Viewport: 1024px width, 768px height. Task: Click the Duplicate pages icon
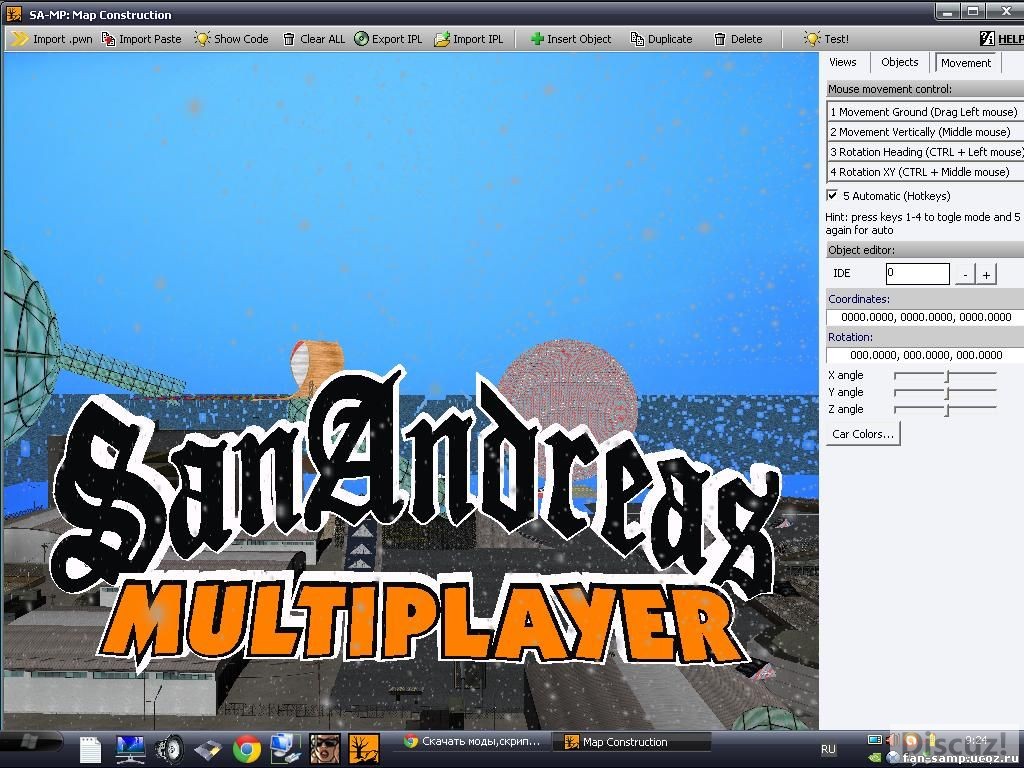[x=637, y=39]
